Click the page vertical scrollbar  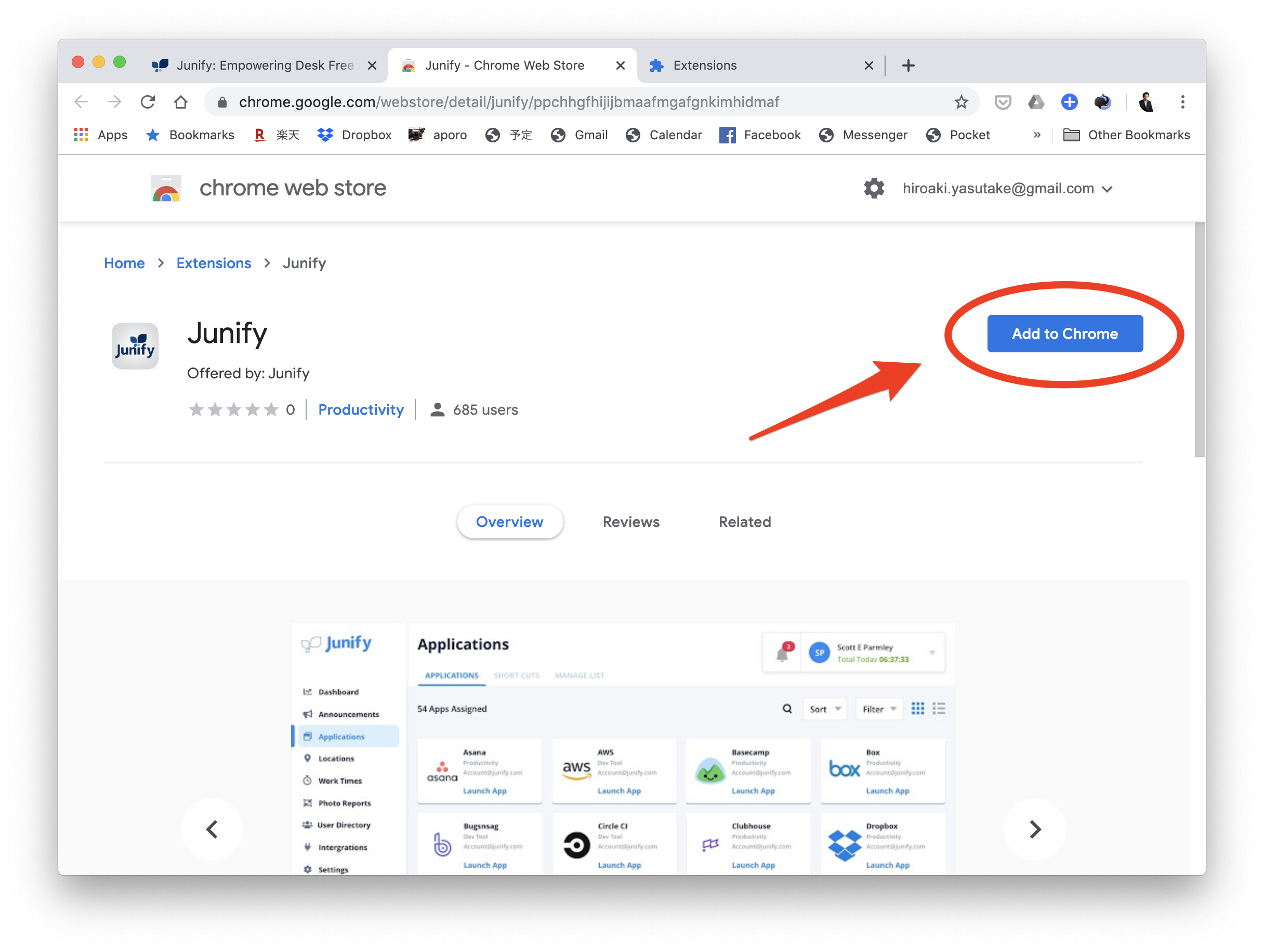coord(1200,340)
